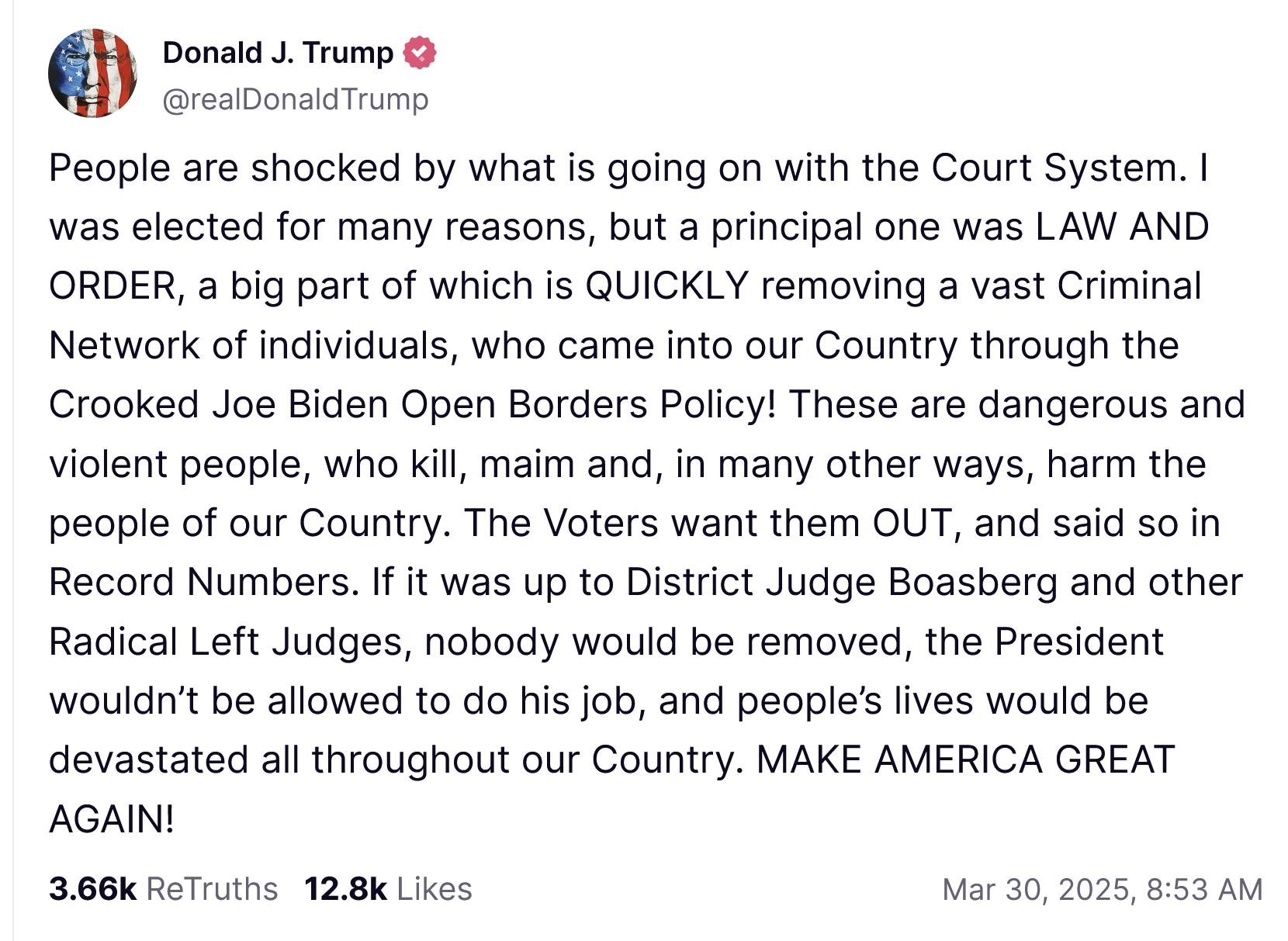
Task: Click the words LAW AND at line end
Action: tap(1122, 227)
